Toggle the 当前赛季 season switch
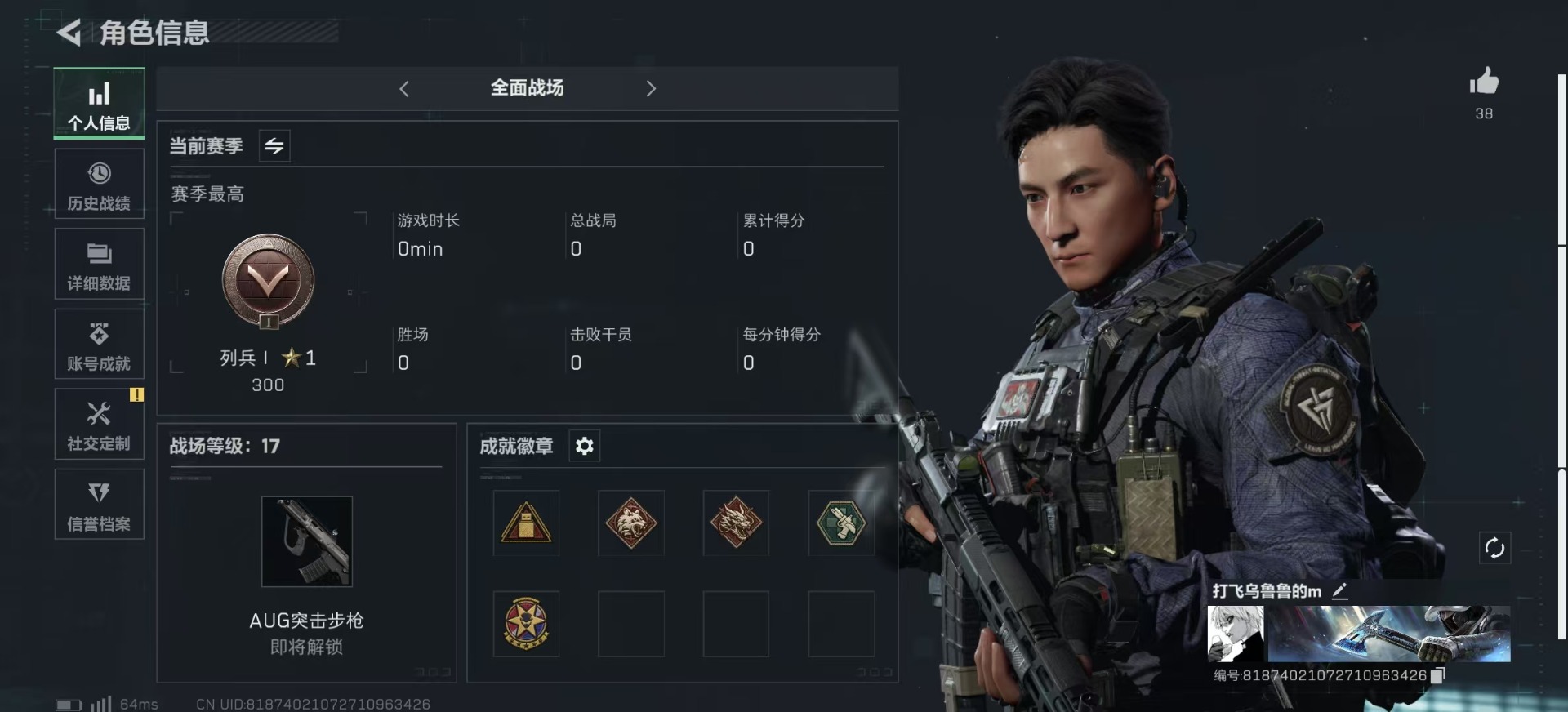1568x712 pixels. click(274, 146)
